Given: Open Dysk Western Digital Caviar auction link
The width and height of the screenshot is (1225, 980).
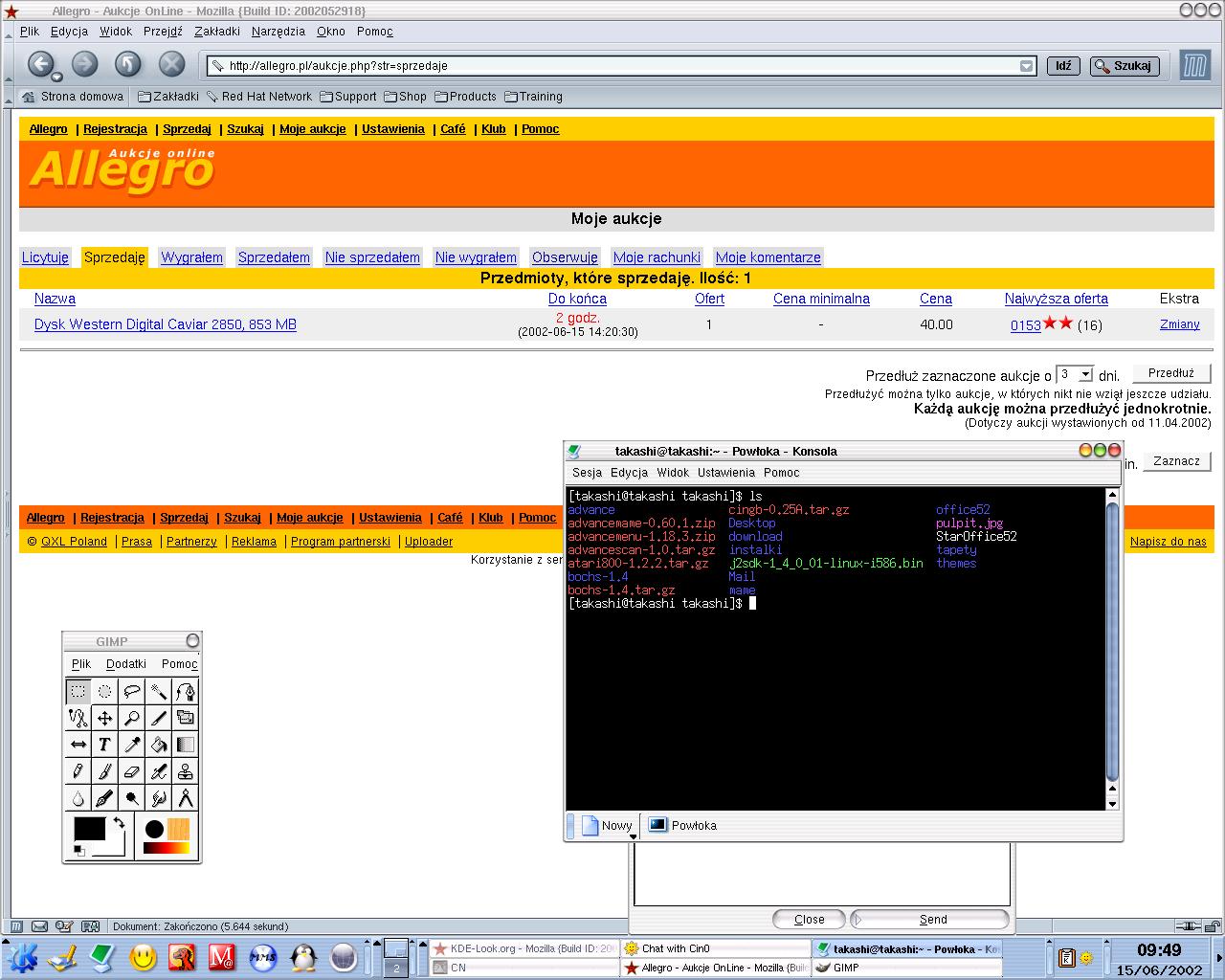Looking at the screenshot, I should click(166, 324).
